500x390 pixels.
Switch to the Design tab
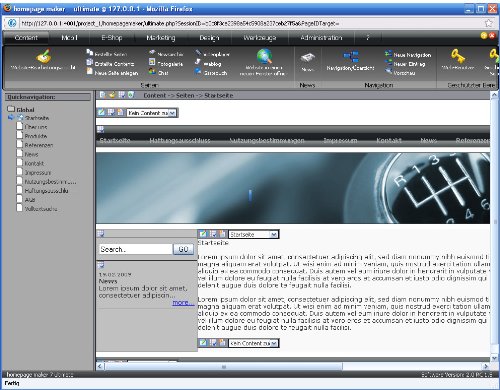209,38
